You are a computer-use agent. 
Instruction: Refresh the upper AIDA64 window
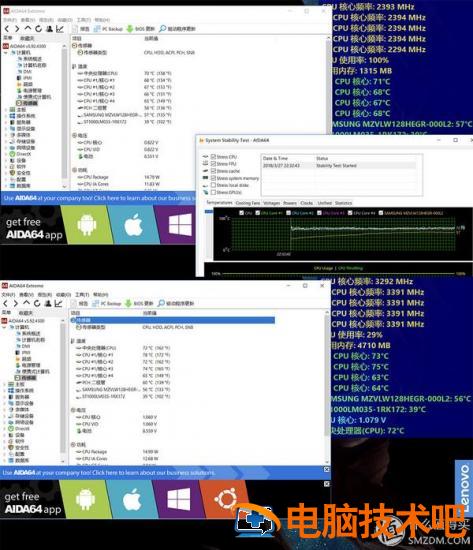38,29
